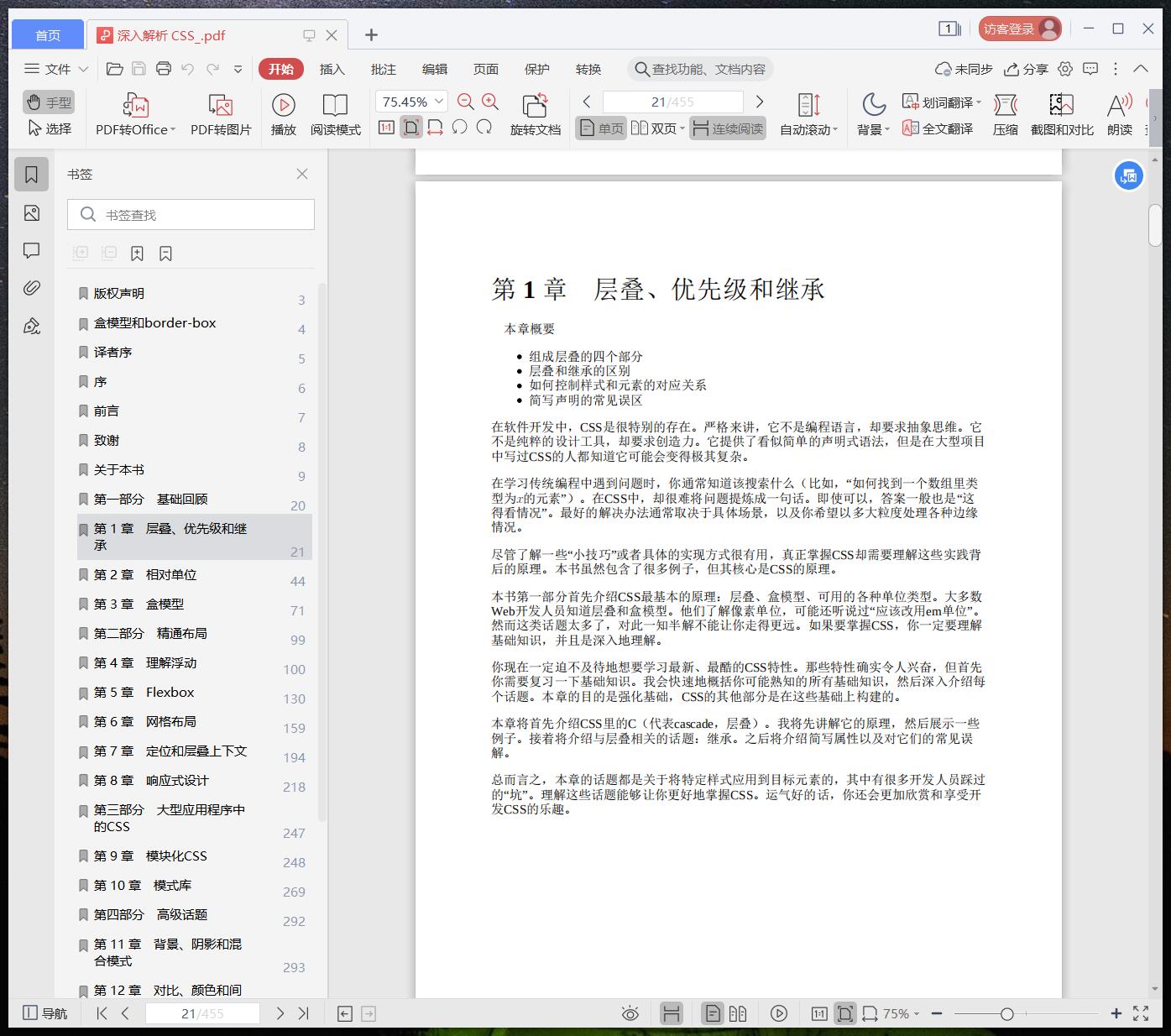Run 全文翻译 full text translation

938,128
